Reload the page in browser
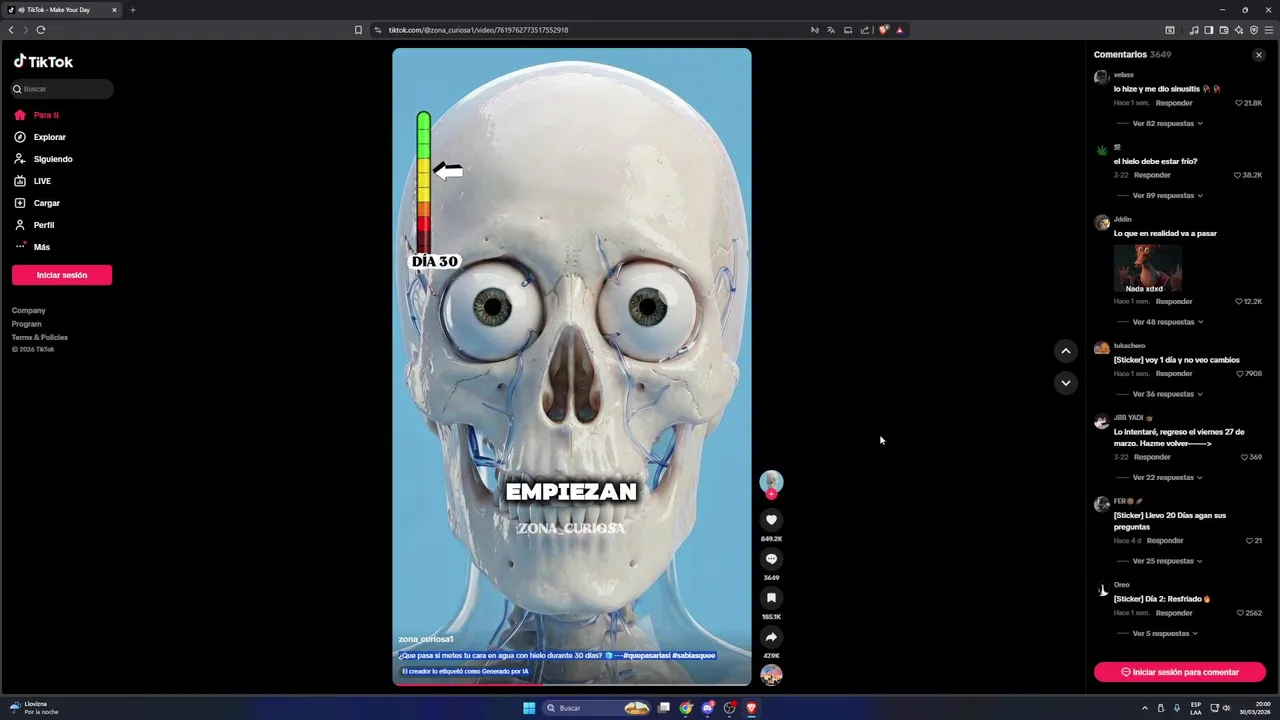 (x=41, y=30)
